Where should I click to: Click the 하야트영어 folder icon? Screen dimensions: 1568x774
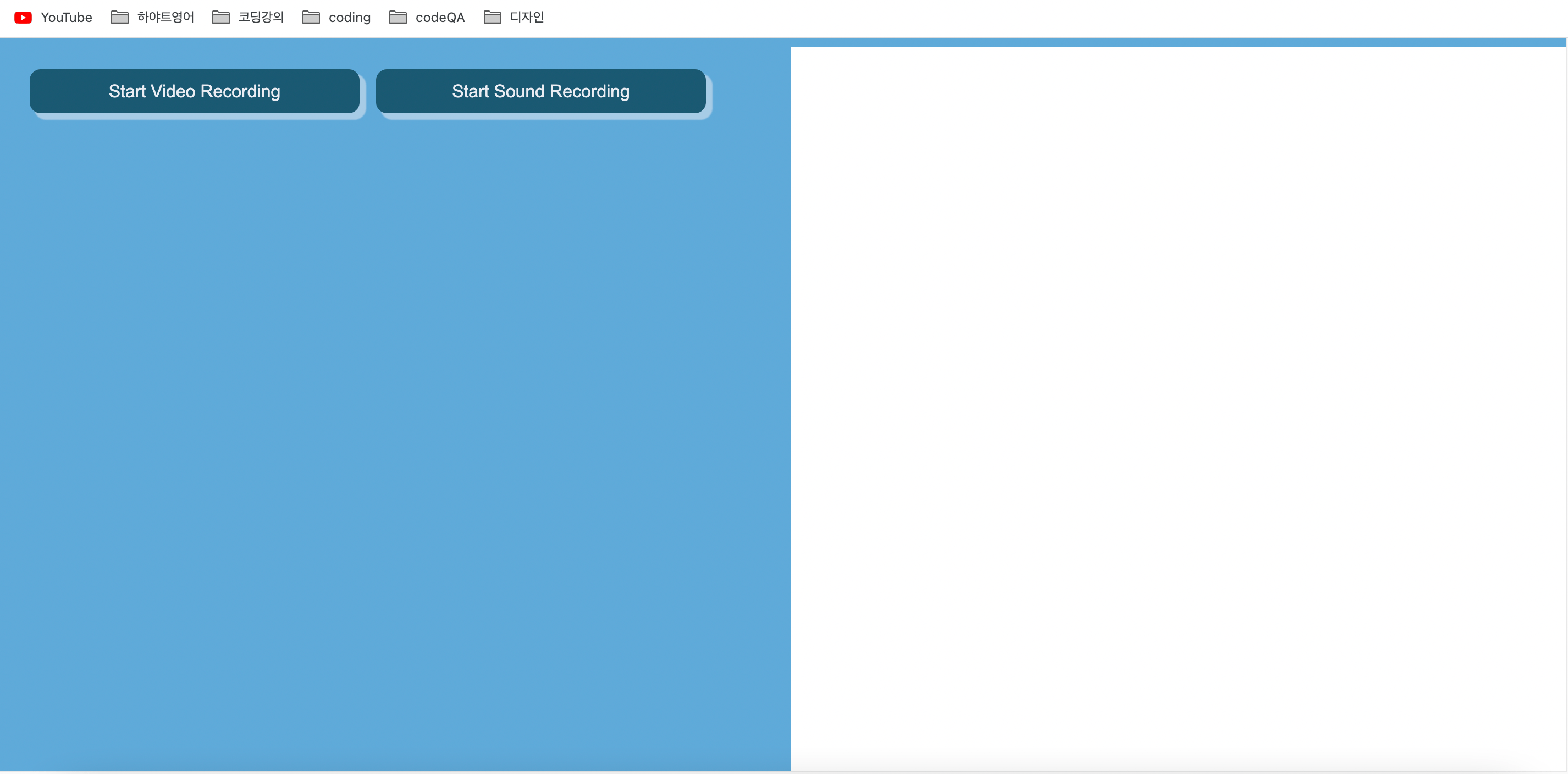click(x=119, y=18)
